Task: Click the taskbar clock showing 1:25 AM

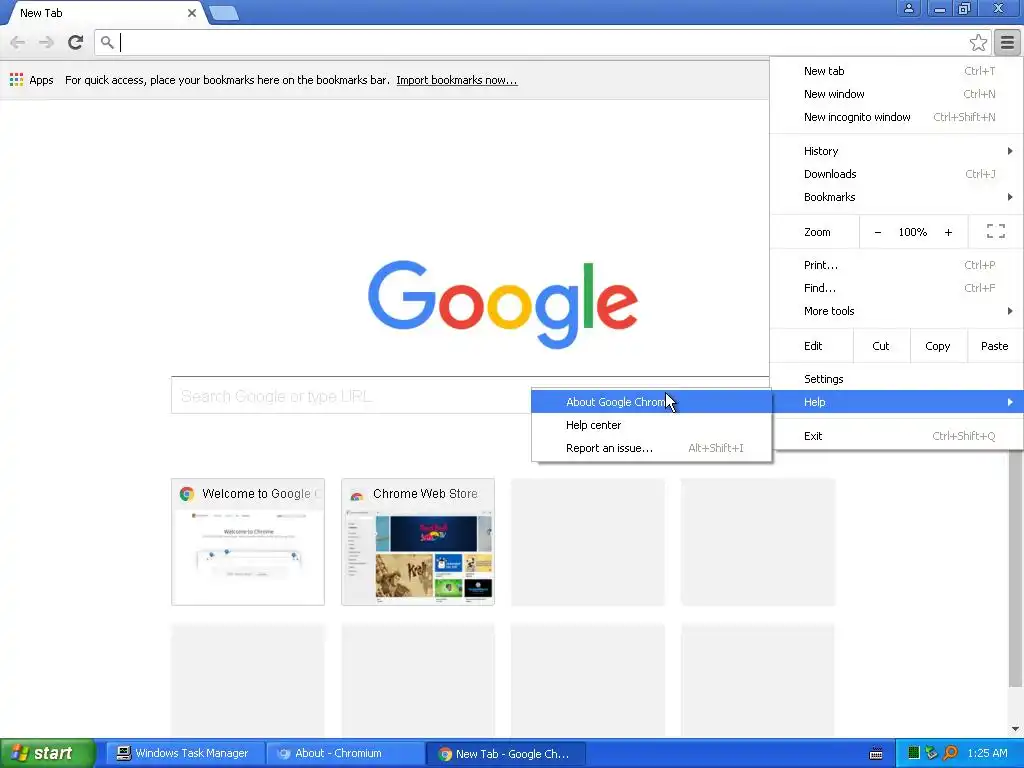Action: point(987,753)
